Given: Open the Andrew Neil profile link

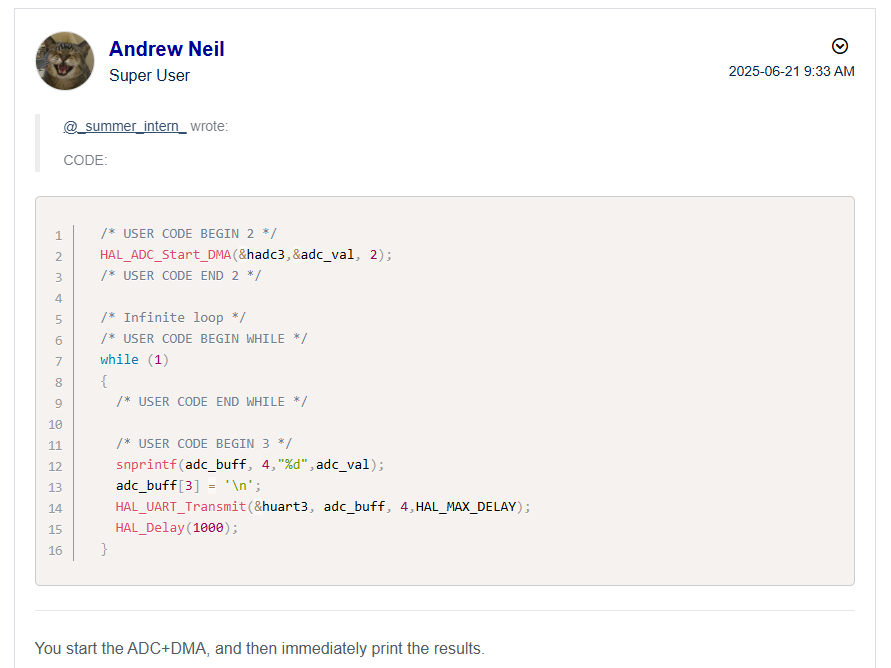Looking at the screenshot, I should point(166,49).
